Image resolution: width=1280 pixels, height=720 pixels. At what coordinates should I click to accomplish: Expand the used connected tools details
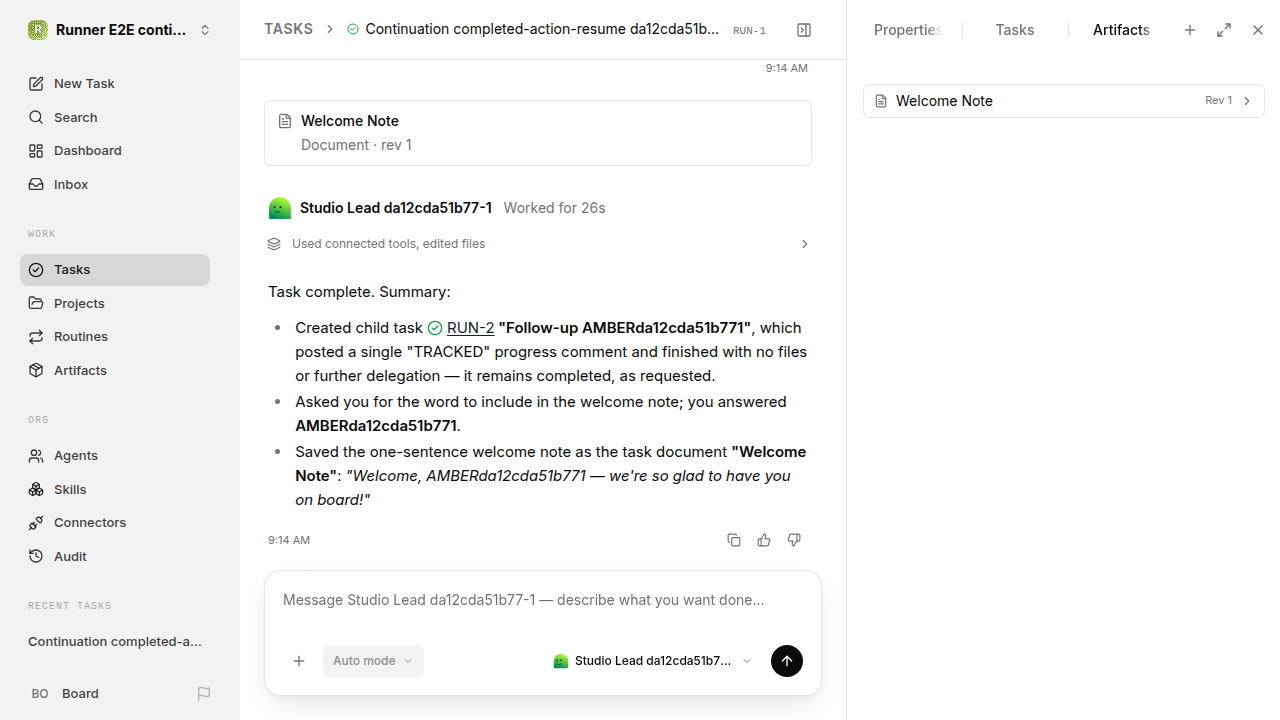pos(538,244)
